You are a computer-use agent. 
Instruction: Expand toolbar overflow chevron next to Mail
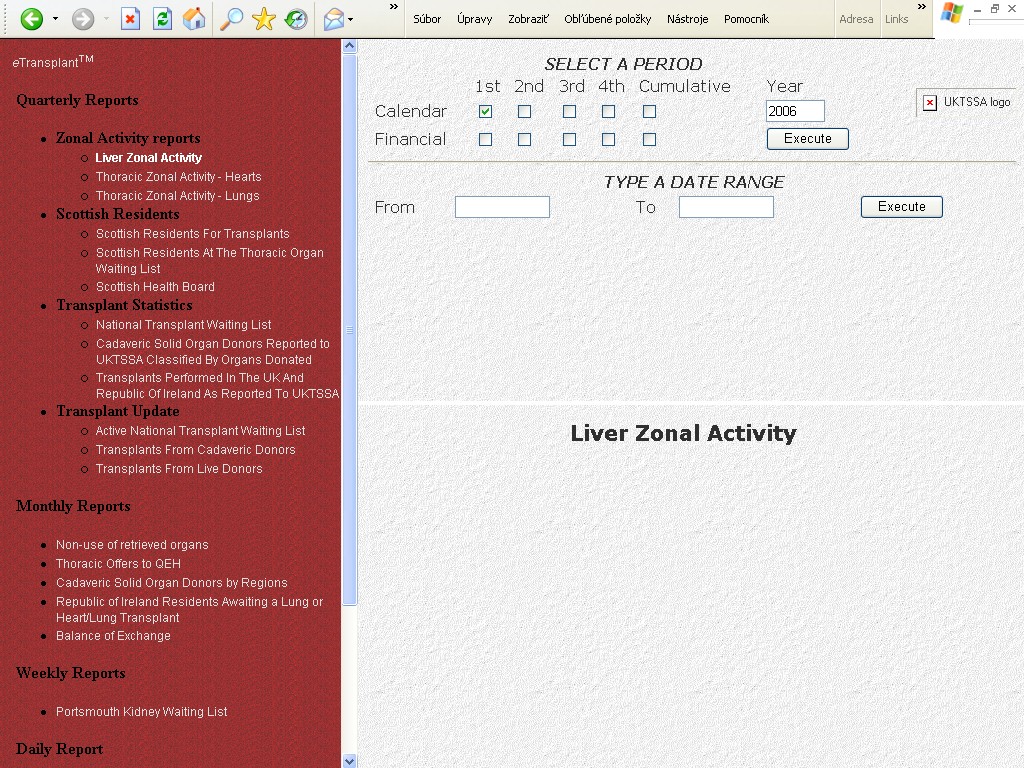point(394,7)
